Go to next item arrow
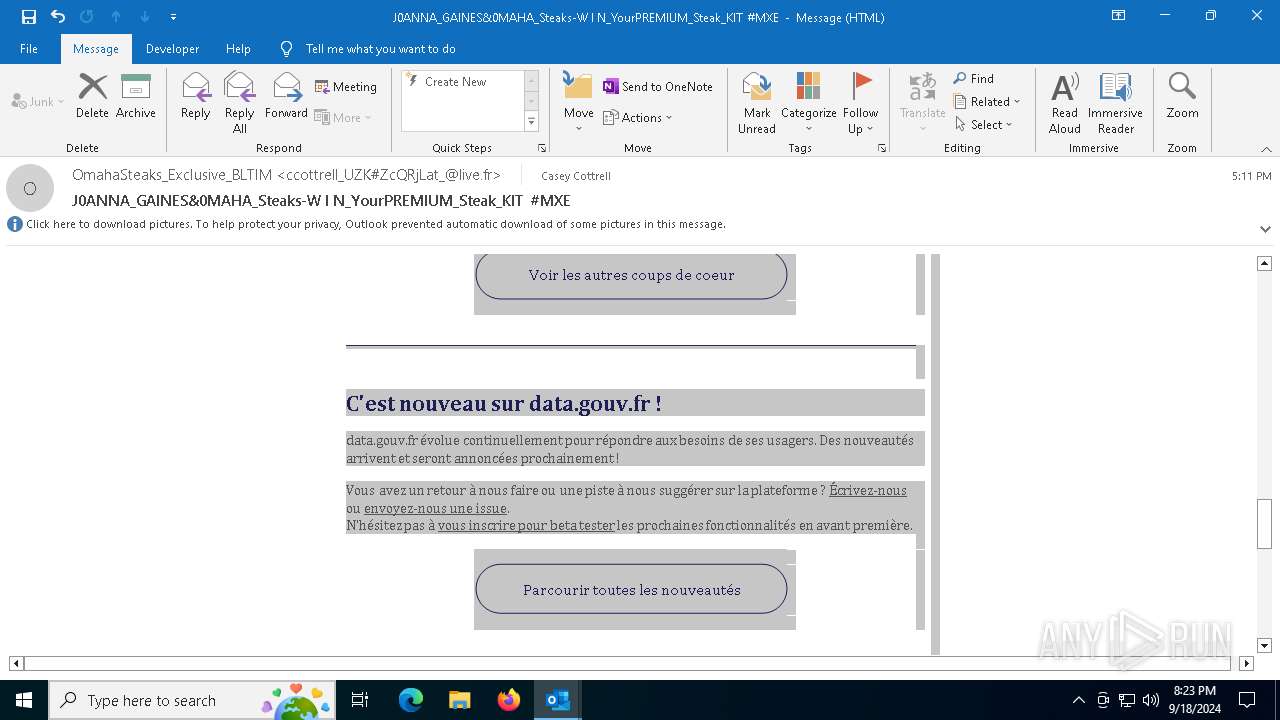This screenshot has width=1280, height=720. click(x=145, y=16)
